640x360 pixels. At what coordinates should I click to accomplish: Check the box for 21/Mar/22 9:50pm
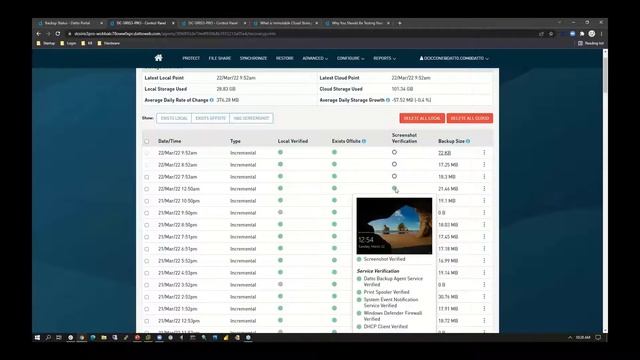point(147,213)
